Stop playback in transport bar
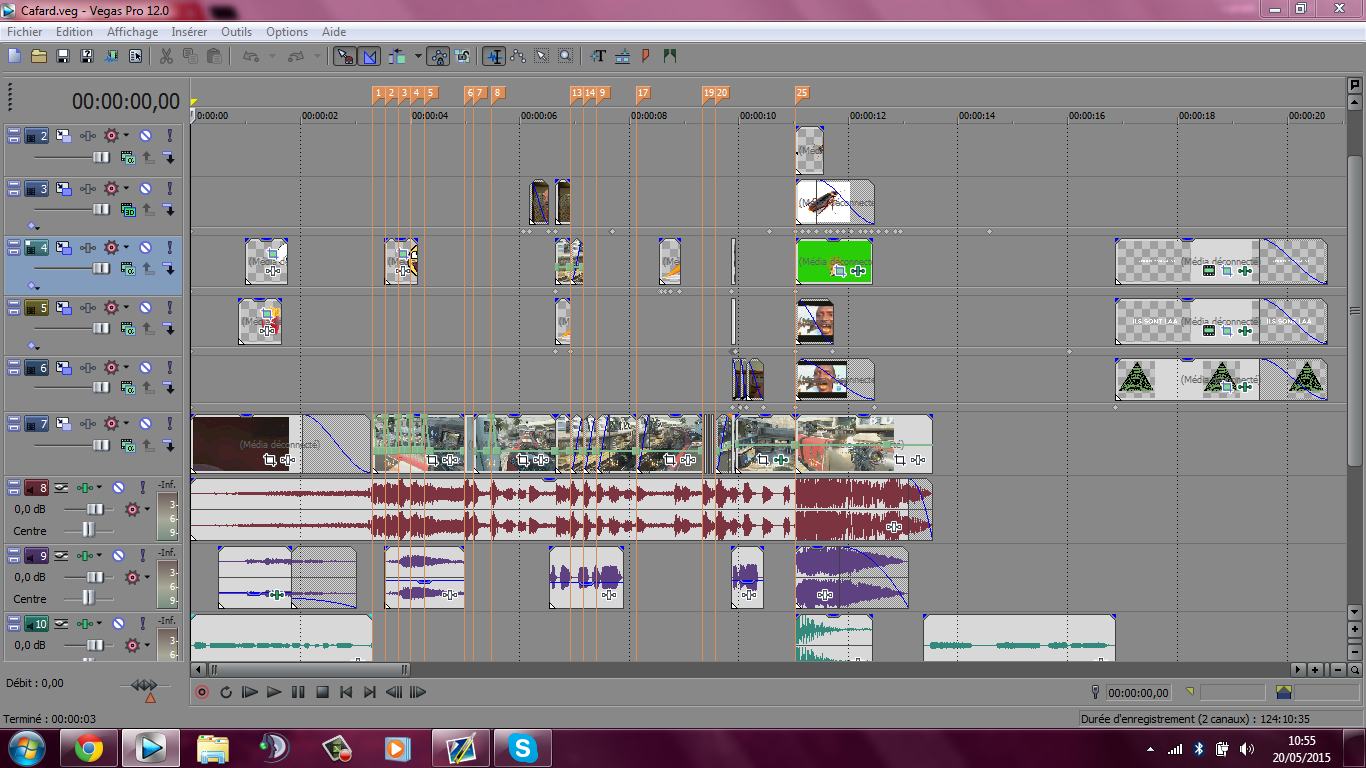Viewport: 1366px width, 768px height. pyautogui.click(x=322, y=691)
